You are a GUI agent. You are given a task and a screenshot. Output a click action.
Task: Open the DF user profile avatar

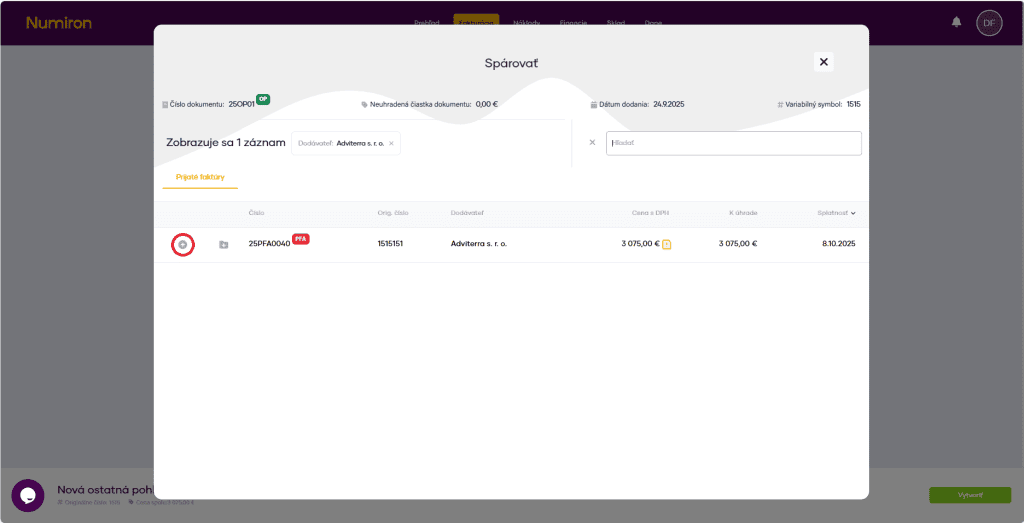click(x=989, y=22)
